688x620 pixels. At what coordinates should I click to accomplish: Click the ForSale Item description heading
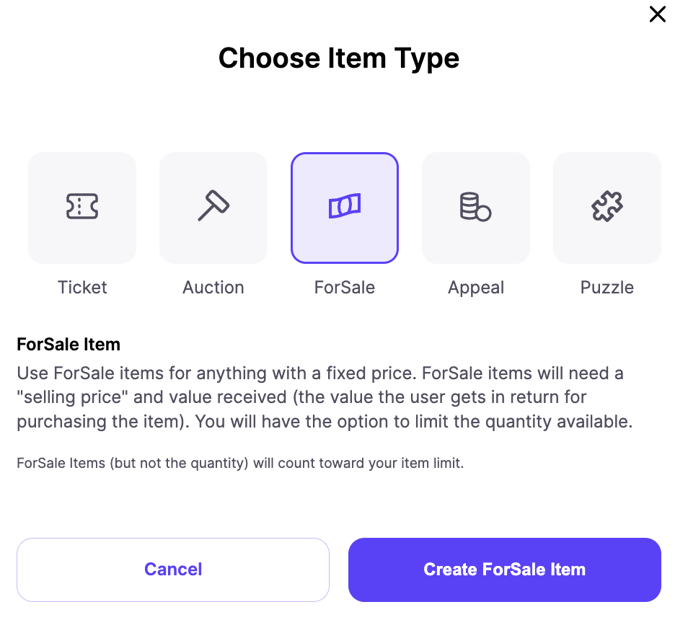pyautogui.click(x=68, y=344)
